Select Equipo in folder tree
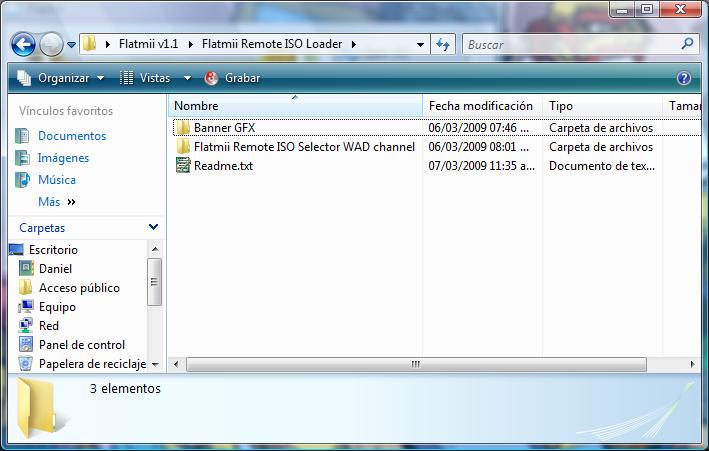The height and width of the screenshot is (451, 709). point(57,307)
